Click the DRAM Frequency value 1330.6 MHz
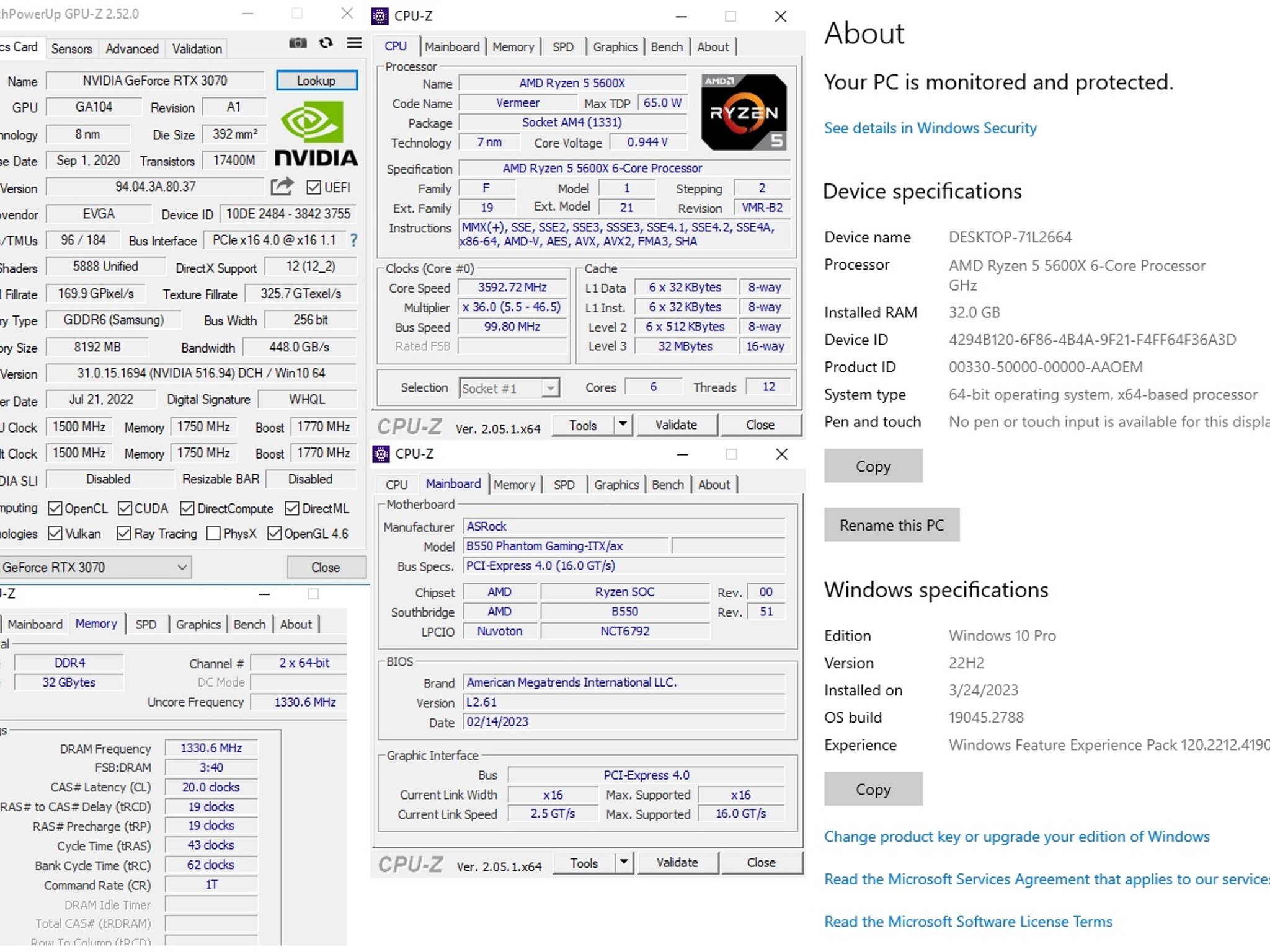This screenshot has width=1270, height=952. (211, 748)
